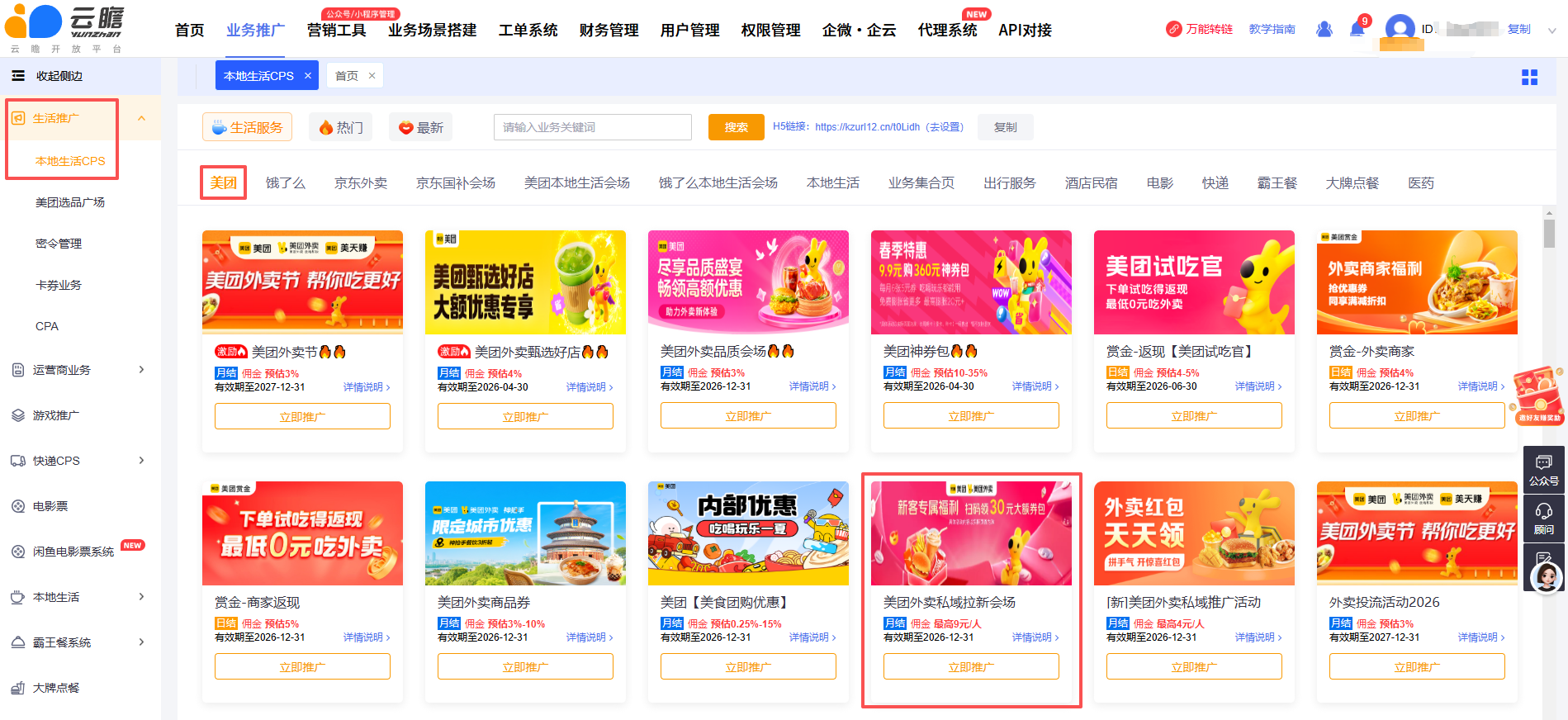The height and width of the screenshot is (720, 1568).
Task: Click the 万能转链 icon in header
Action: click(x=1173, y=29)
